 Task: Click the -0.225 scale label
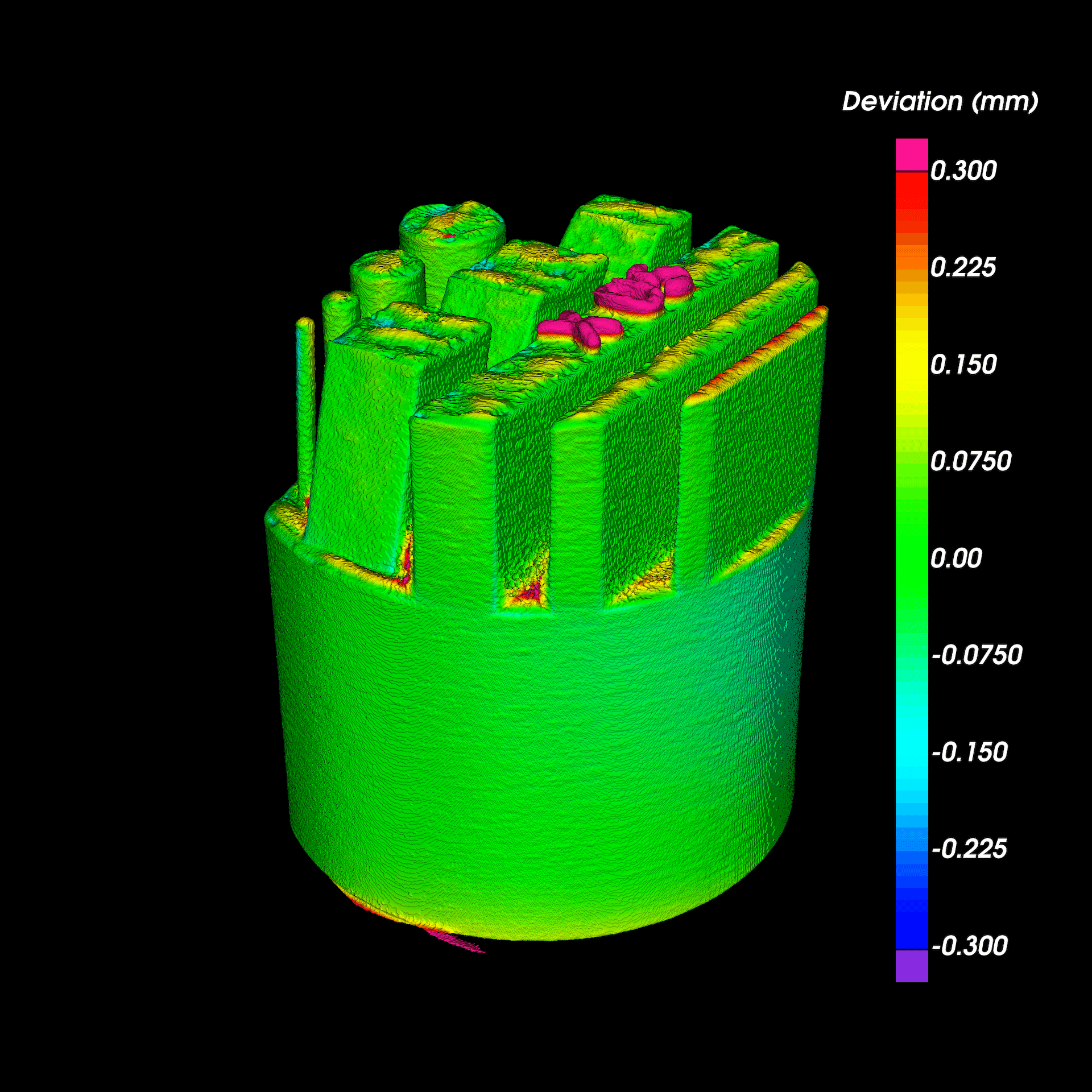pyautogui.click(x=969, y=849)
